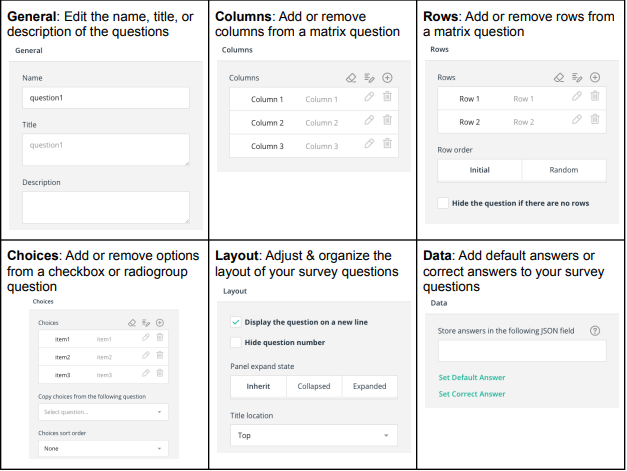Viewport: 627px width, 471px height.
Task: Open fast entry editor for Choices
Action: (146, 323)
